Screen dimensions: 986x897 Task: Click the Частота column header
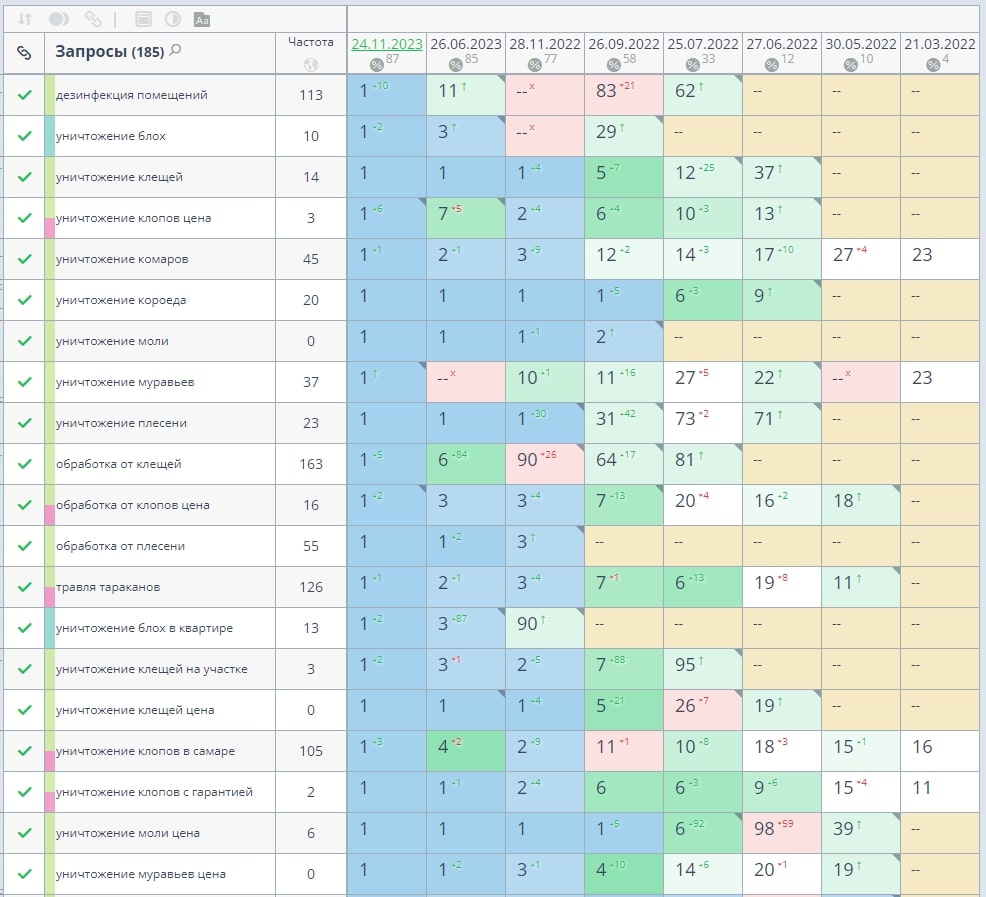coord(310,42)
